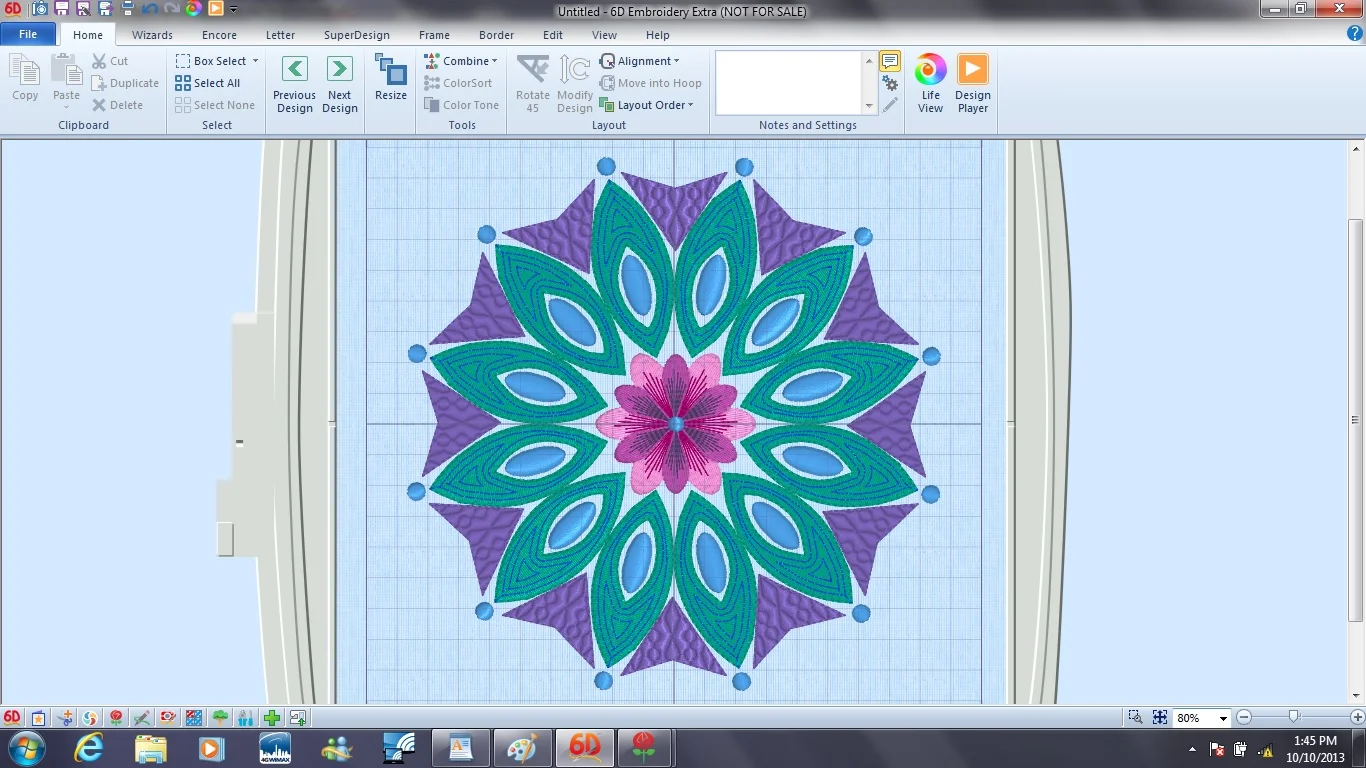The image size is (1366, 768).
Task: Switch to the SuperDesign tab
Action: (357, 35)
